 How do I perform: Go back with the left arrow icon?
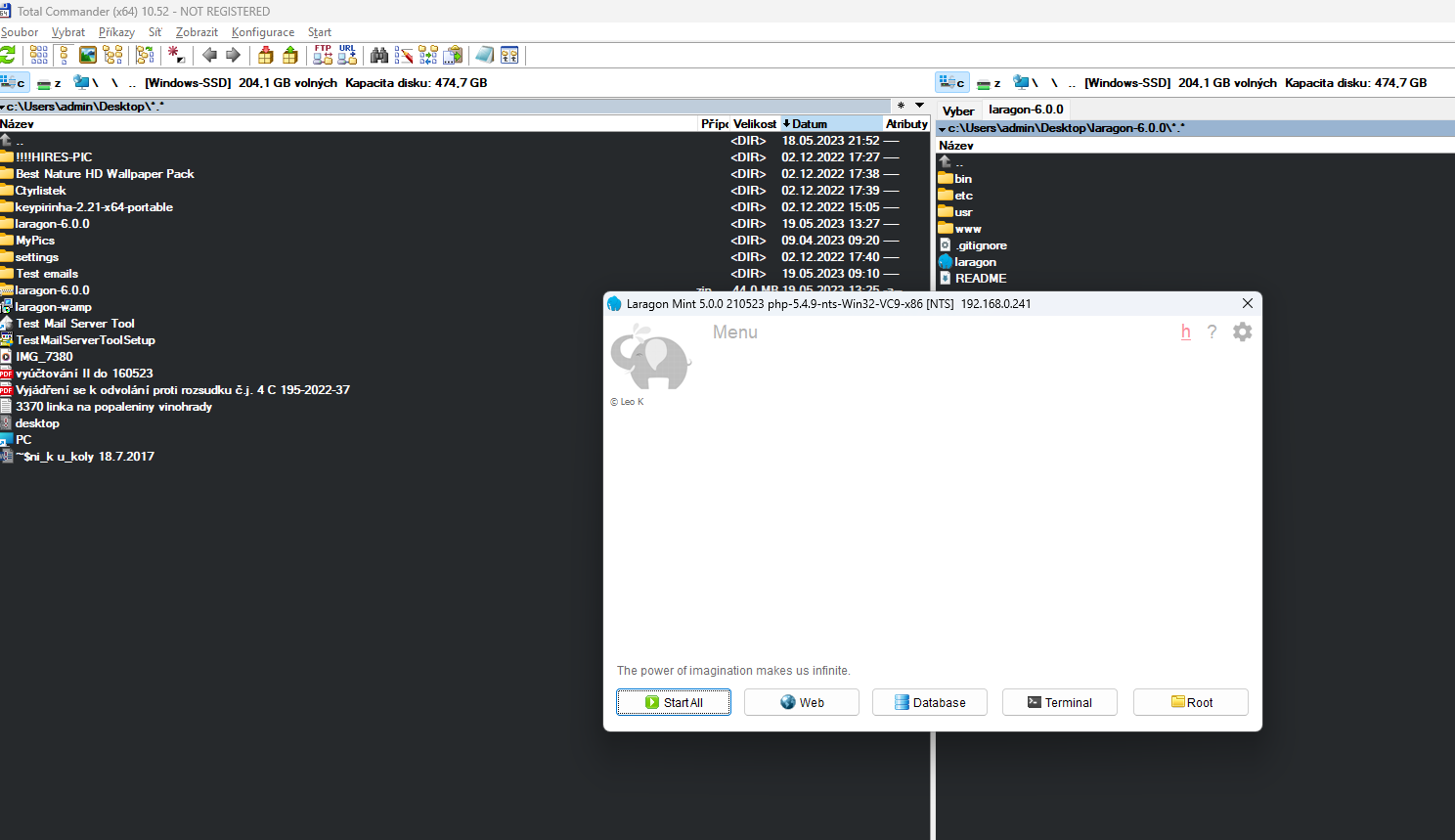209,56
